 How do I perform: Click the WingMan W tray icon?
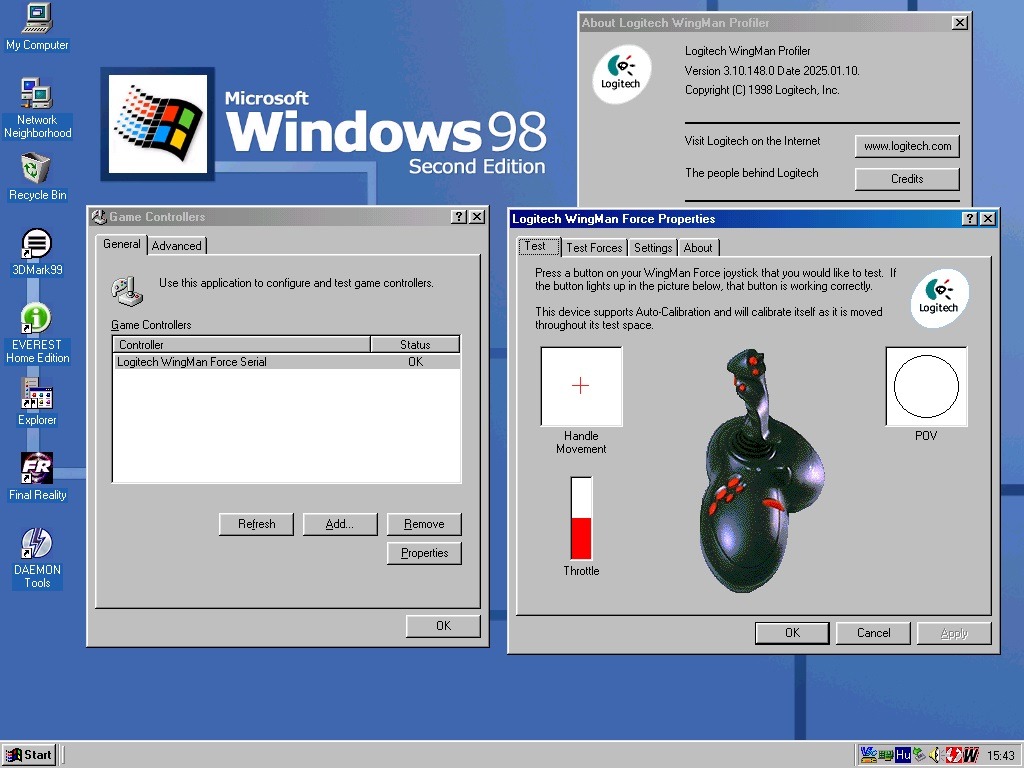tap(970, 755)
